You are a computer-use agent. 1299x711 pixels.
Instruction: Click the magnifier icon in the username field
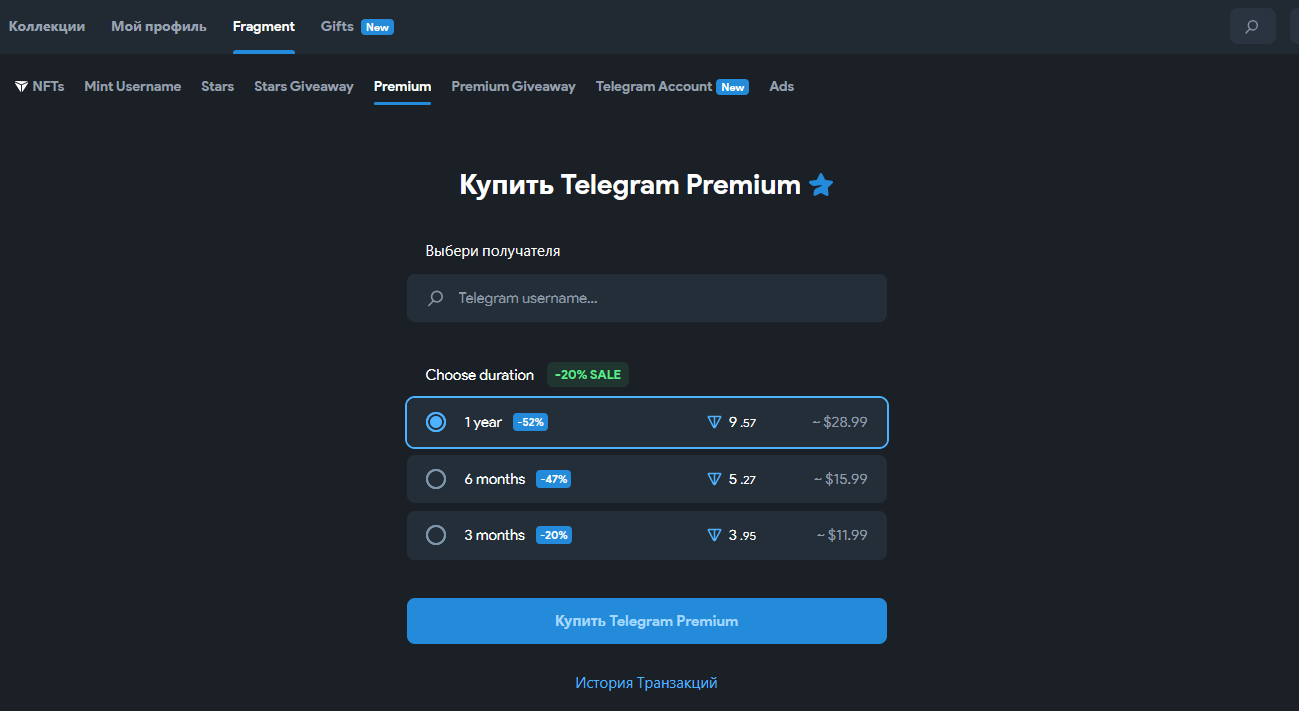click(x=435, y=298)
